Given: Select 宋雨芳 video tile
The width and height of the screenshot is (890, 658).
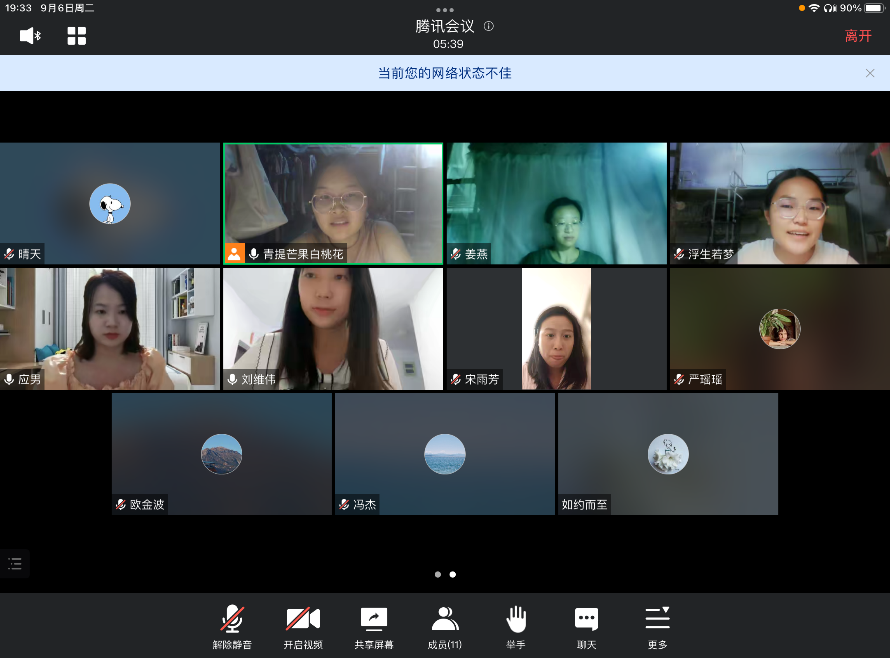Looking at the screenshot, I should point(557,329).
